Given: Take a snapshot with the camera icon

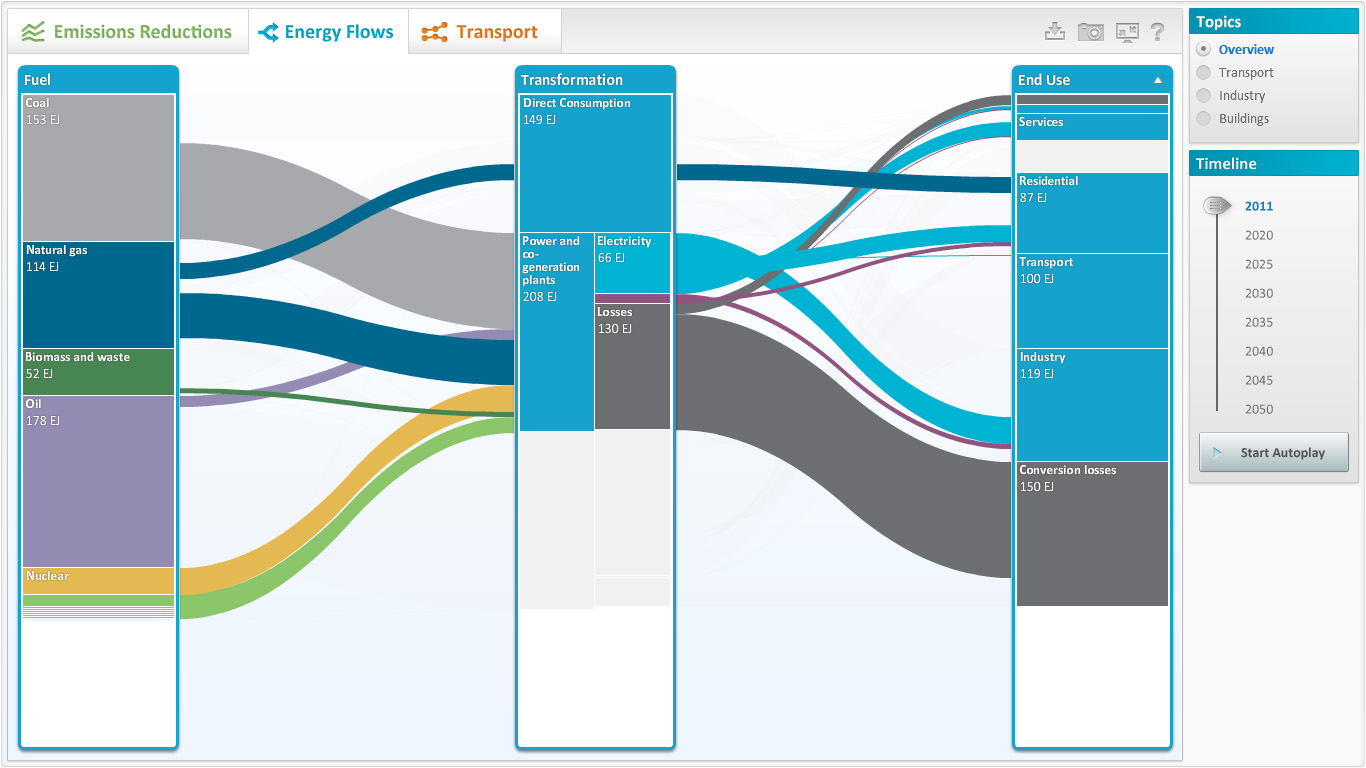Looking at the screenshot, I should coord(1090,32).
